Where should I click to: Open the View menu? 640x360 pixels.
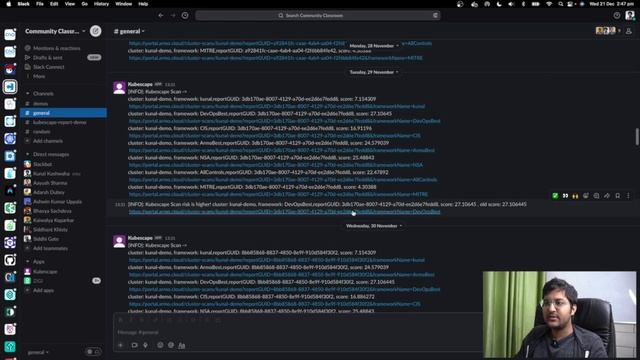pyautogui.click(x=70, y=4)
